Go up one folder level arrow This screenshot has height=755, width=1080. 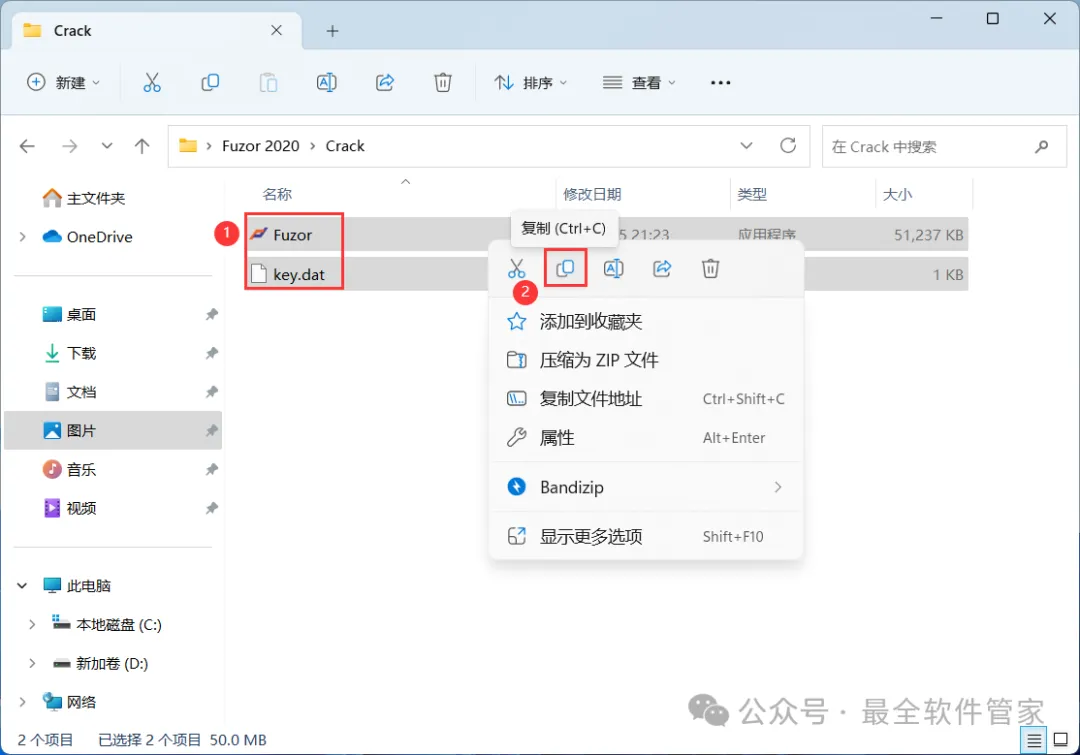point(142,146)
